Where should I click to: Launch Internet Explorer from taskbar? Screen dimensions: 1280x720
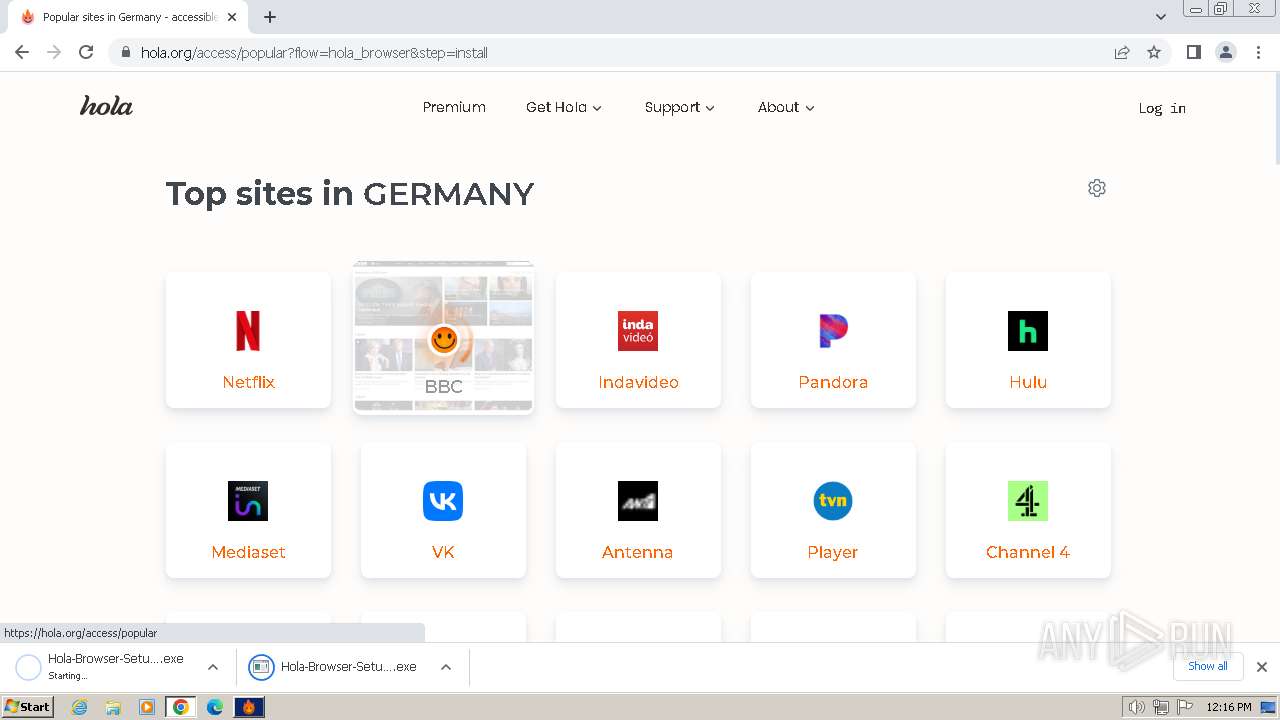tap(80, 707)
